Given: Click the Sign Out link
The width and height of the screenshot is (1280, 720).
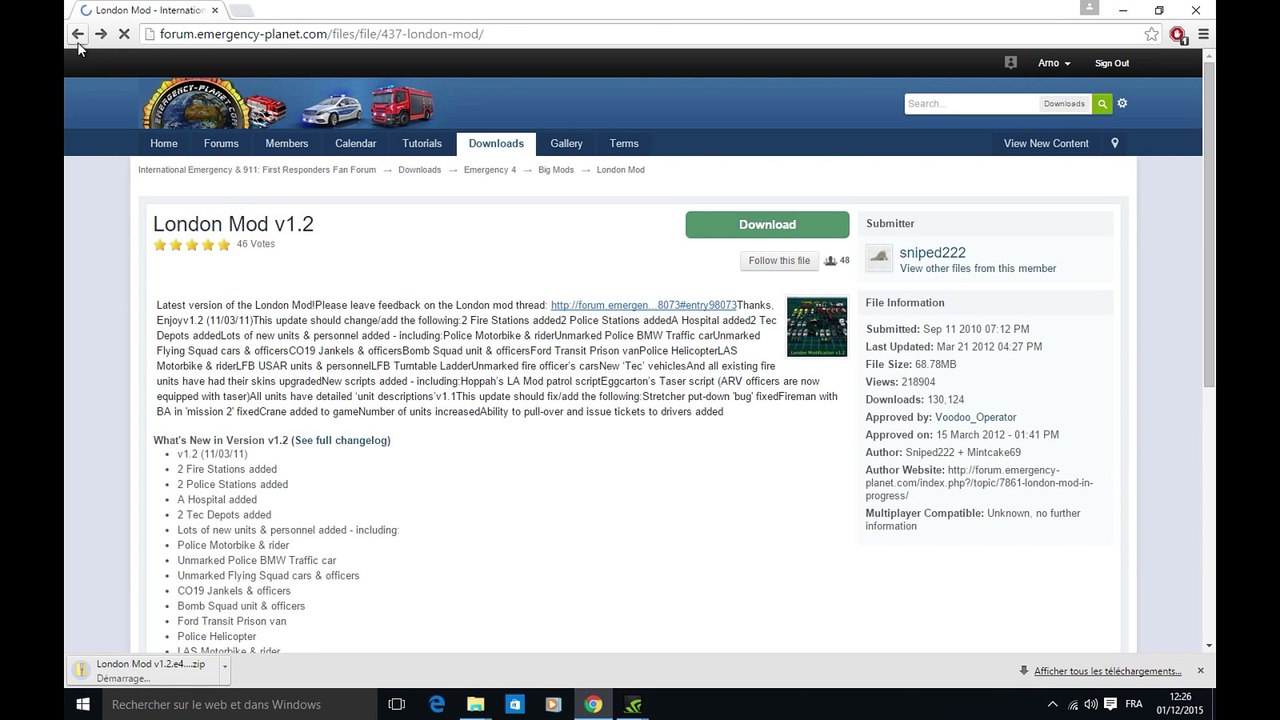Looking at the screenshot, I should click(x=1112, y=63).
